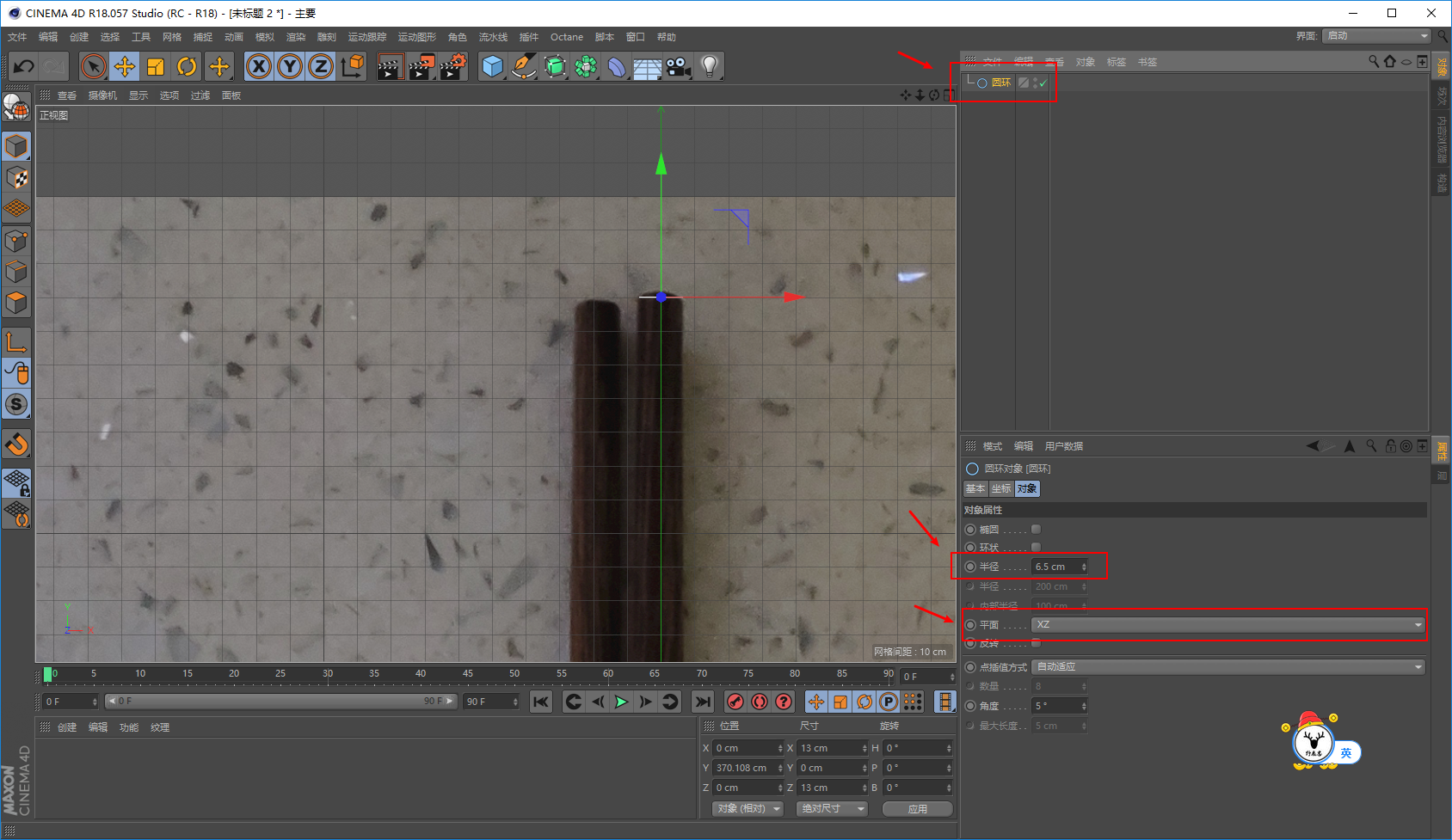Viewport: 1452px width, 840px height.
Task: Click the 半径 6.5 cm input field
Action: point(1055,567)
